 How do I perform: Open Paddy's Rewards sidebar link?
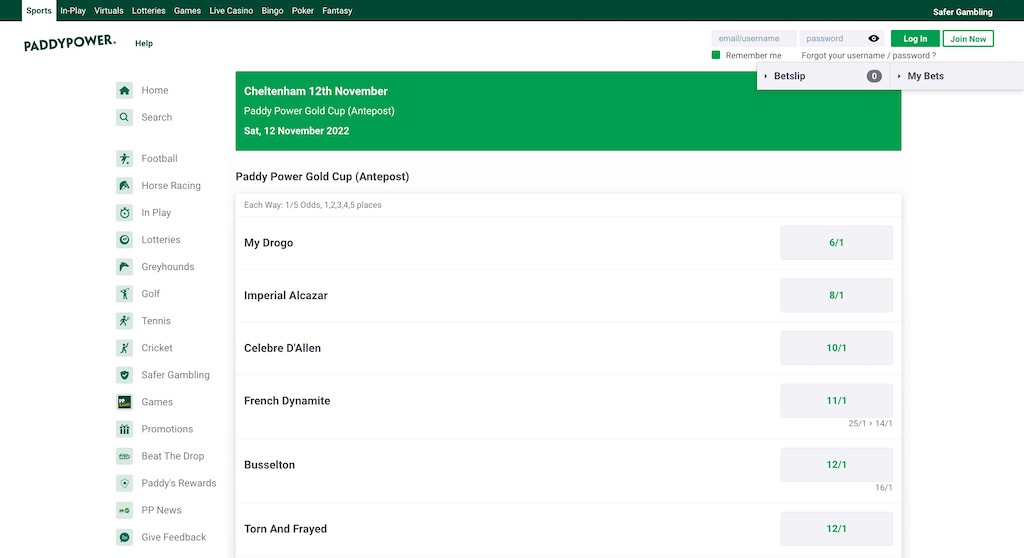tap(179, 483)
